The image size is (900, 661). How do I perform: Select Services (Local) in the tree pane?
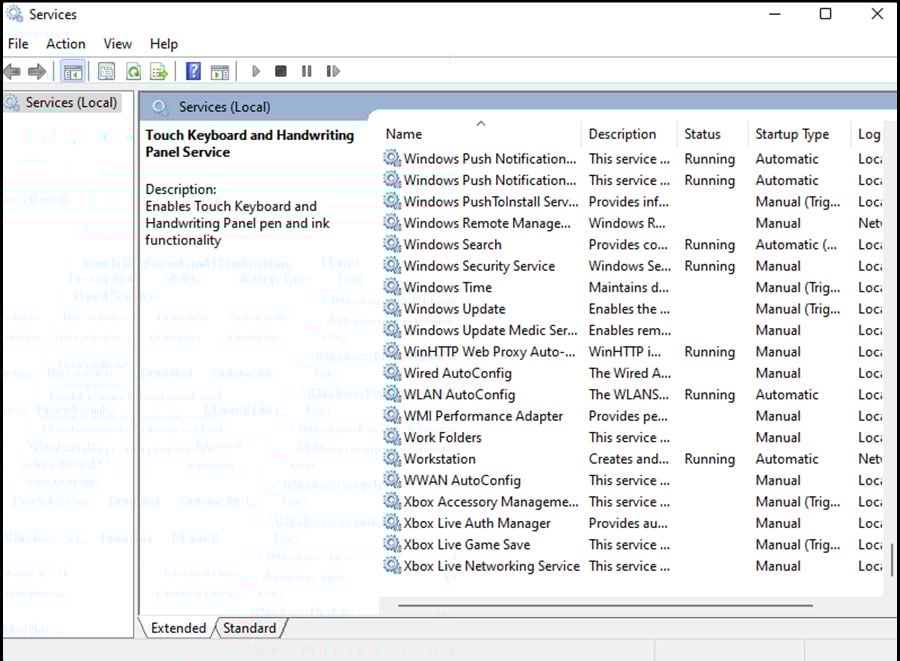point(71,103)
